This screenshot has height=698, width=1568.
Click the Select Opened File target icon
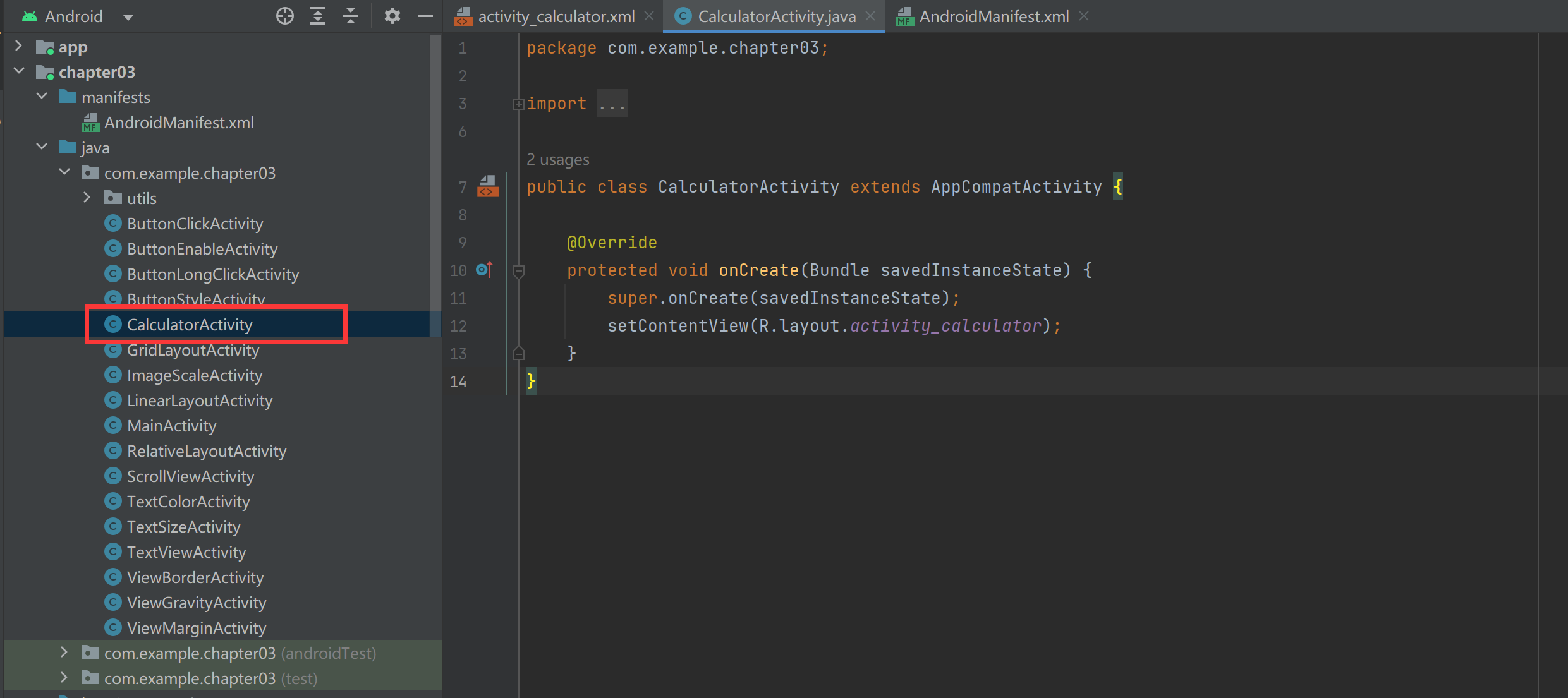(284, 16)
